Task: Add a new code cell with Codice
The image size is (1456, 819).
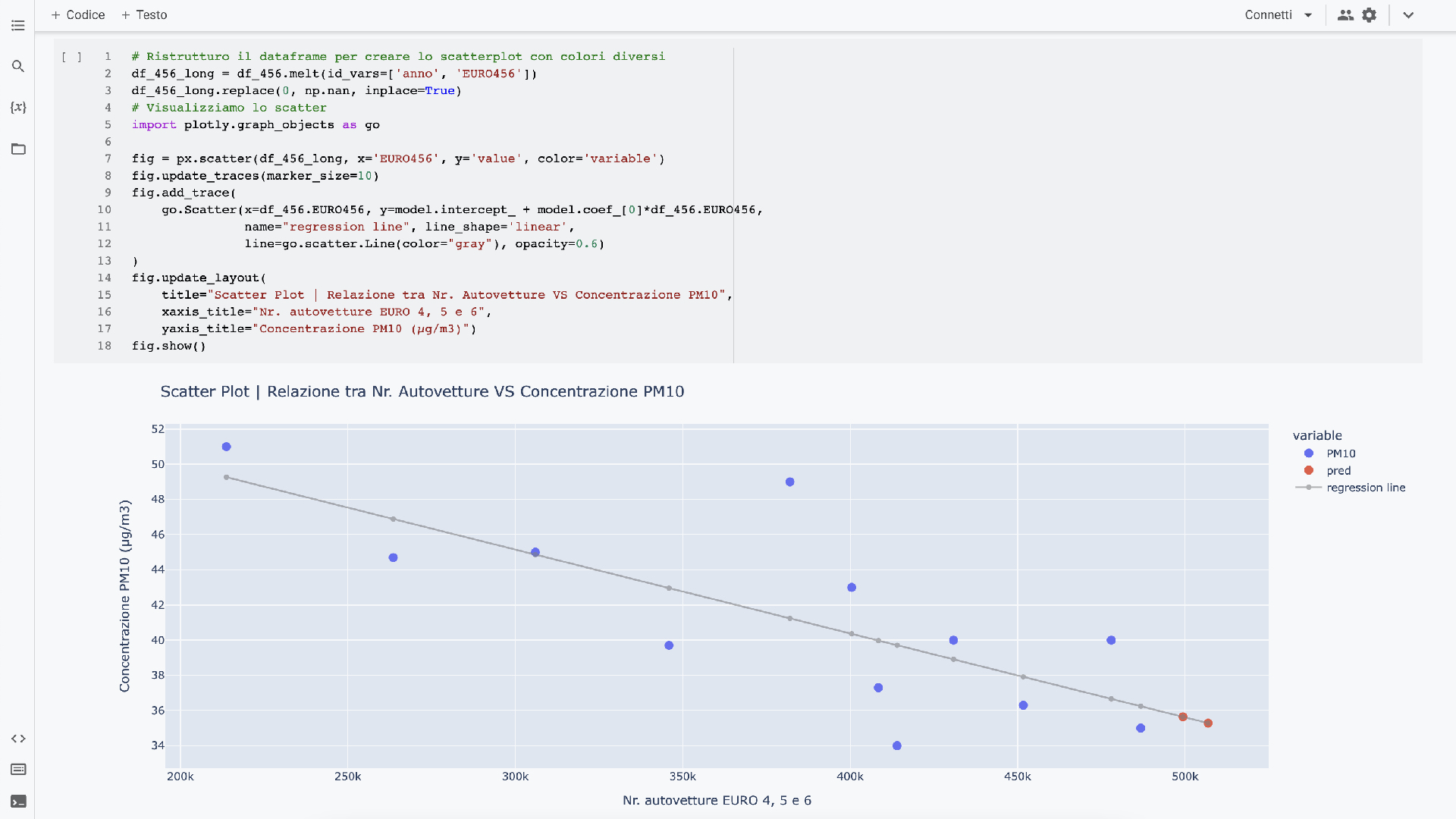Action: 77,14
